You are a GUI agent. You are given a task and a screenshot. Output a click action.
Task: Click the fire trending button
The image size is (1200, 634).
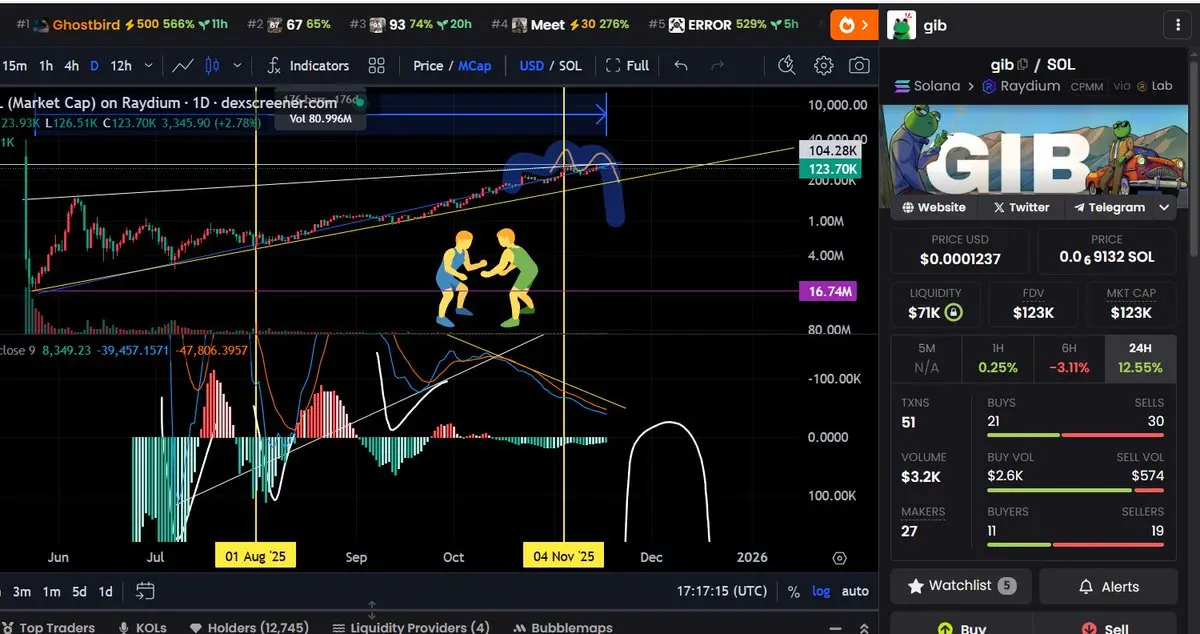(x=846, y=25)
